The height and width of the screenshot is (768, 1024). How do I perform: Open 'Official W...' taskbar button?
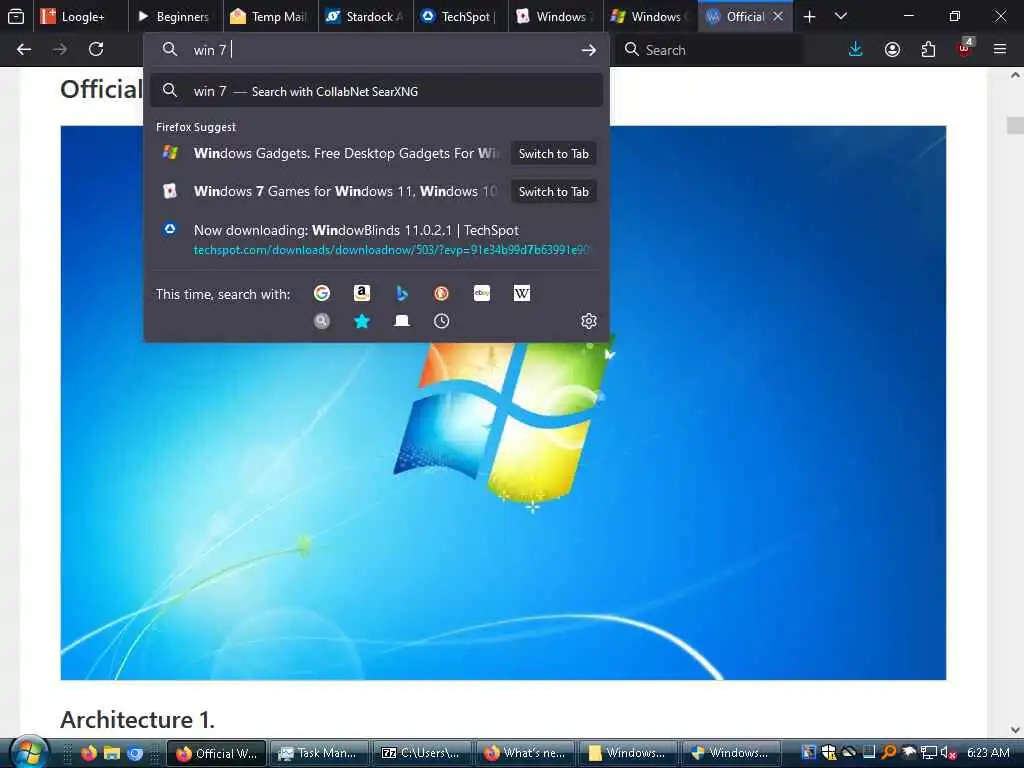pyautogui.click(x=217, y=753)
